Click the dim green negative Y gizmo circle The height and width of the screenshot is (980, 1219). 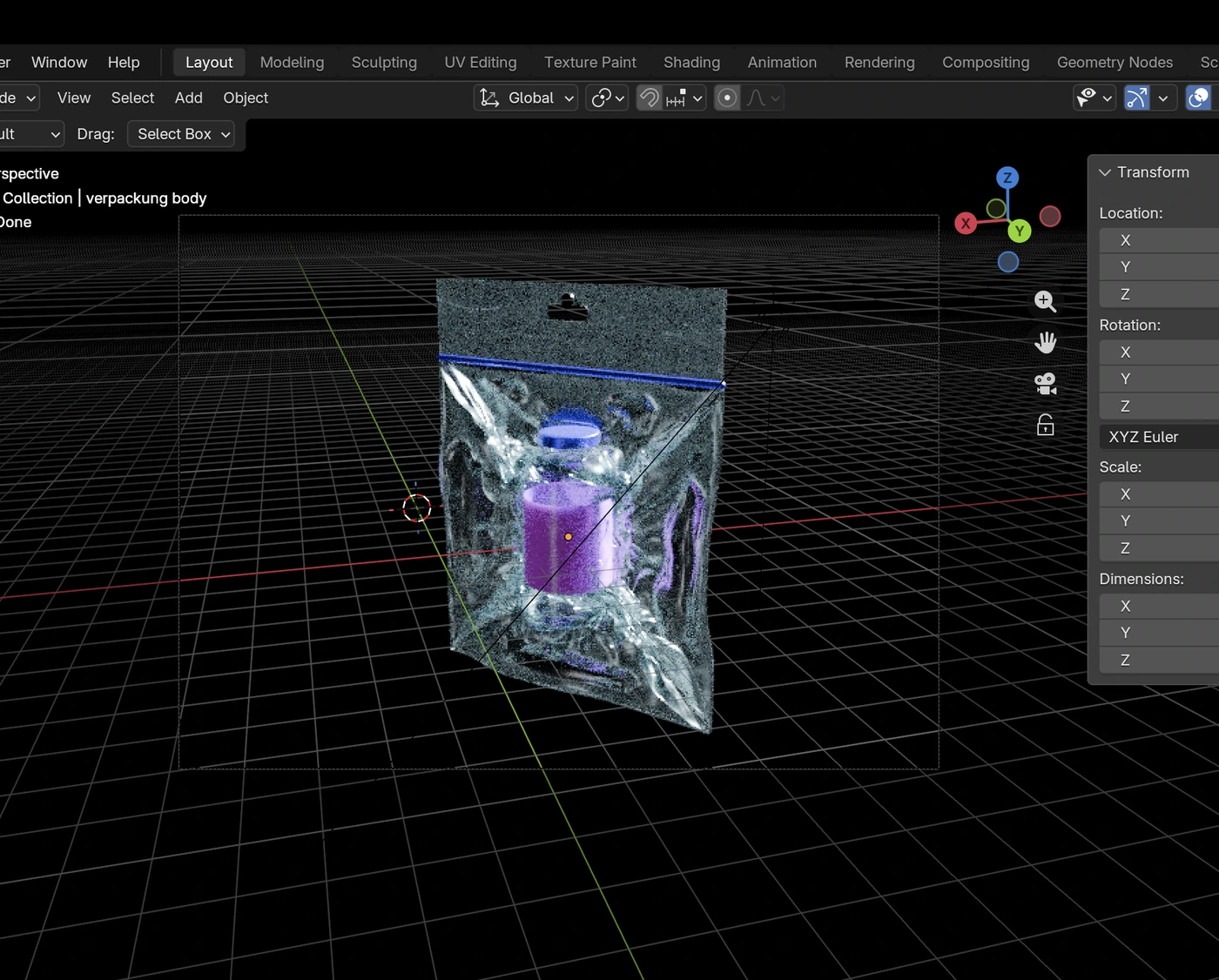(x=996, y=208)
